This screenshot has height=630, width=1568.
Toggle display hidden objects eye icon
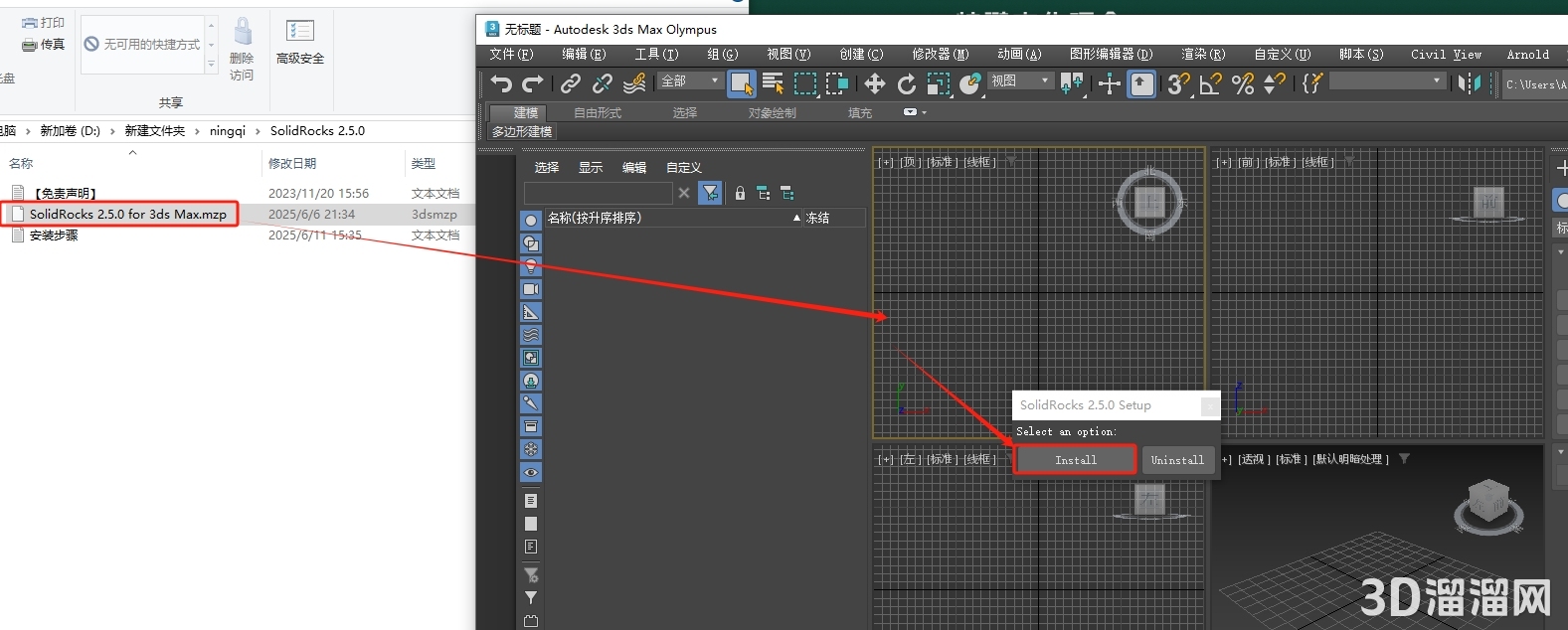tap(531, 472)
